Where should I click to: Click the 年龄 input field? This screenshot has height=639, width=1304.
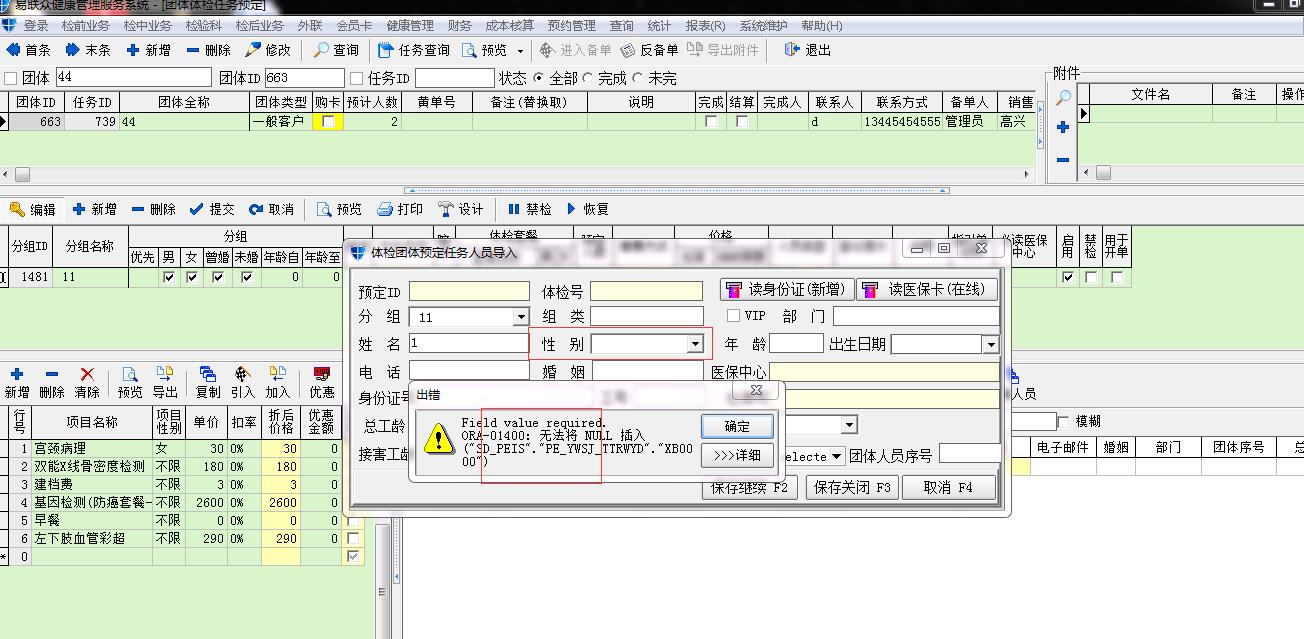(796, 344)
